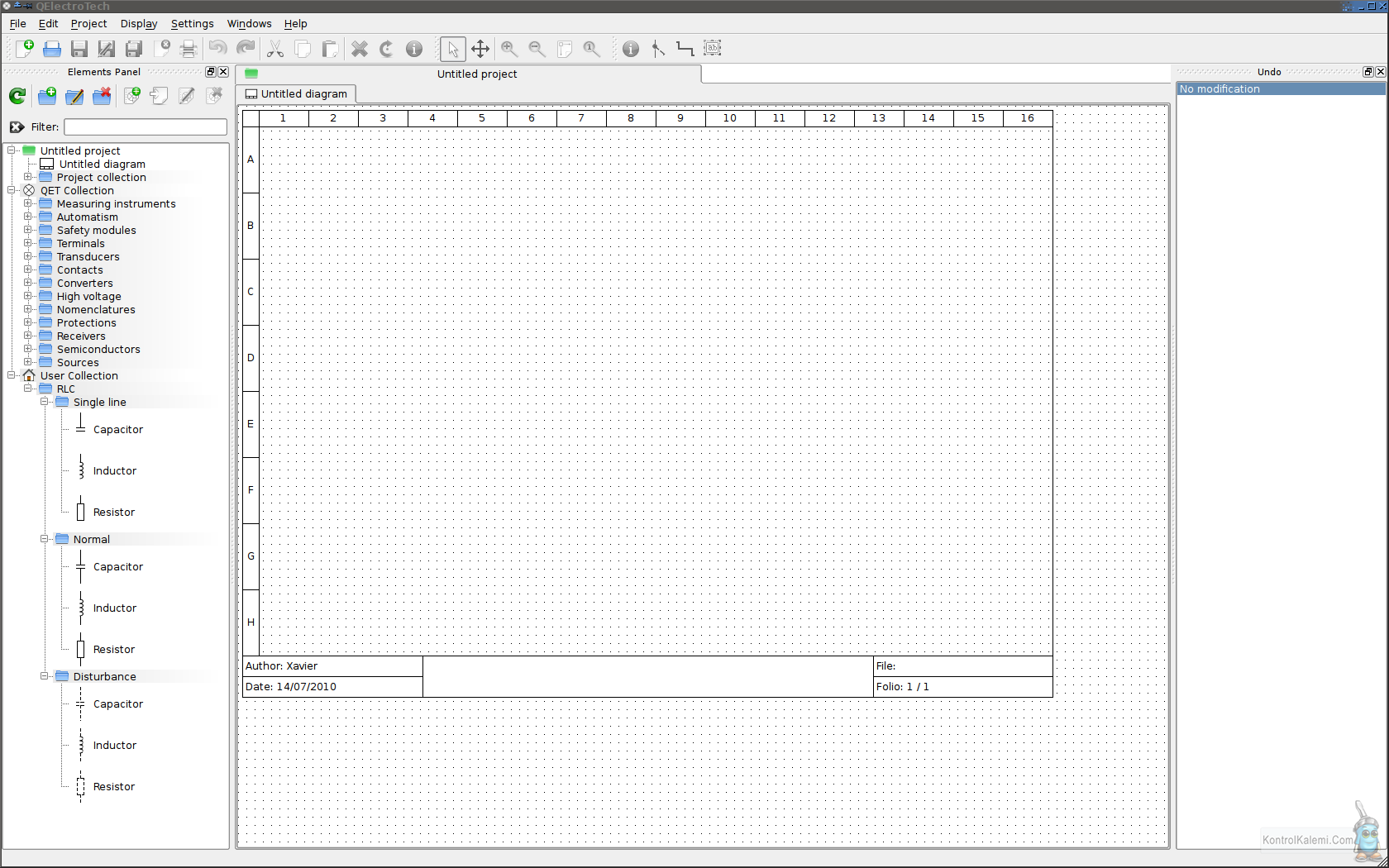Image resolution: width=1389 pixels, height=868 pixels.
Task: Click the Print toolbar icon
Action: (x=189, y=49)
